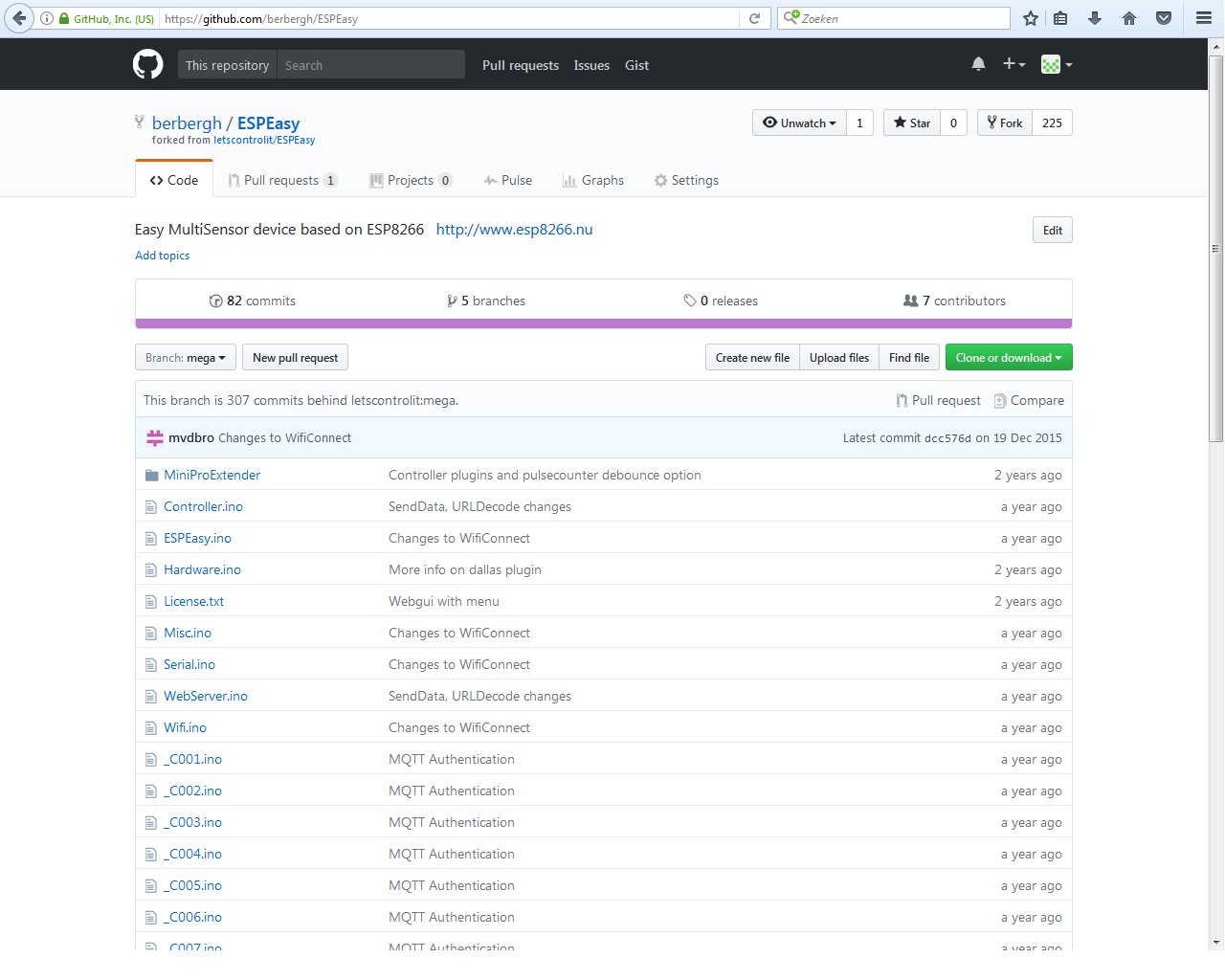This screenshot has width=1225, height=980.
Task: Open the Projects tab
Action: [x=411, y=180]
